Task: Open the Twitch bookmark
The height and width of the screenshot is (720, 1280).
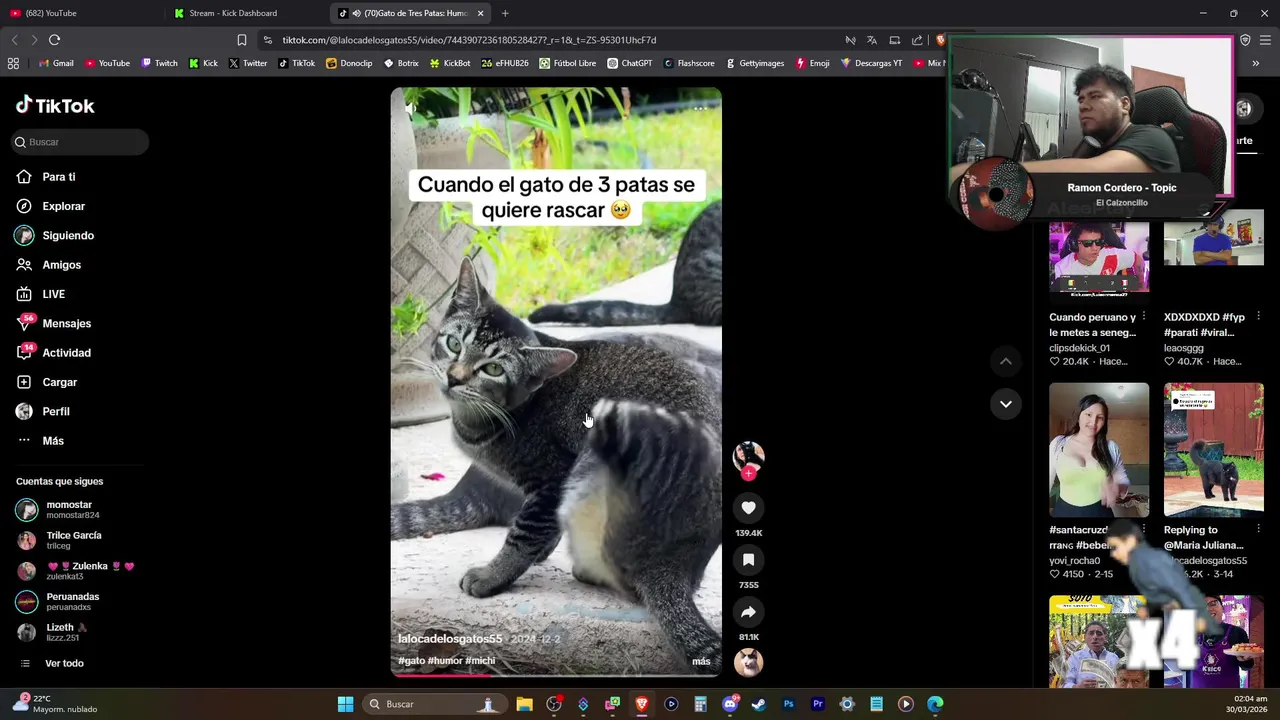Action: point(160,63)
